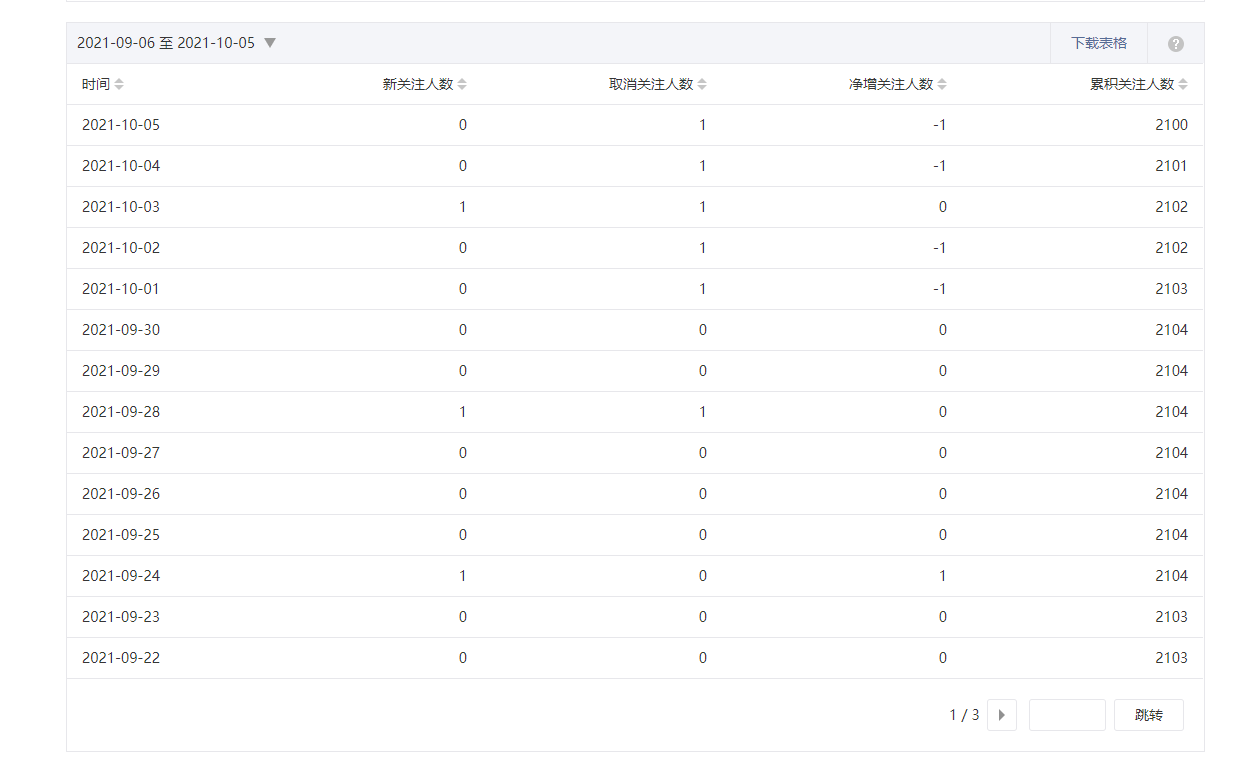This screenshot has height=783, width=1237.
Task: Click the 2021-09-28 row date
Action: pyautogui.click(x=121, y=412)
